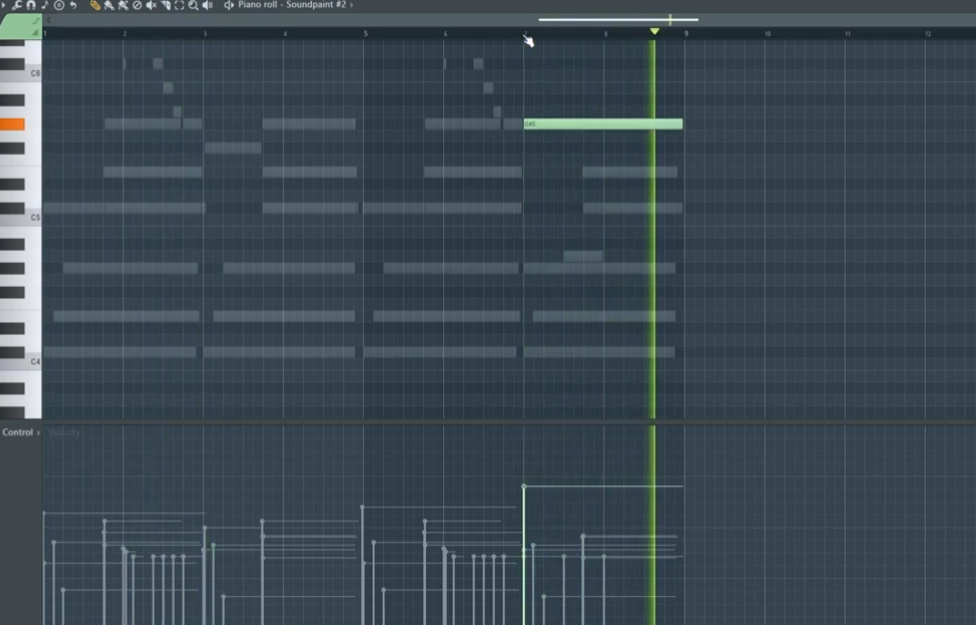Image resolution: width=976 pixels, height=625 pixels.
Task: Click the arrow after Soundpaint #2 title
Action: 352,5
